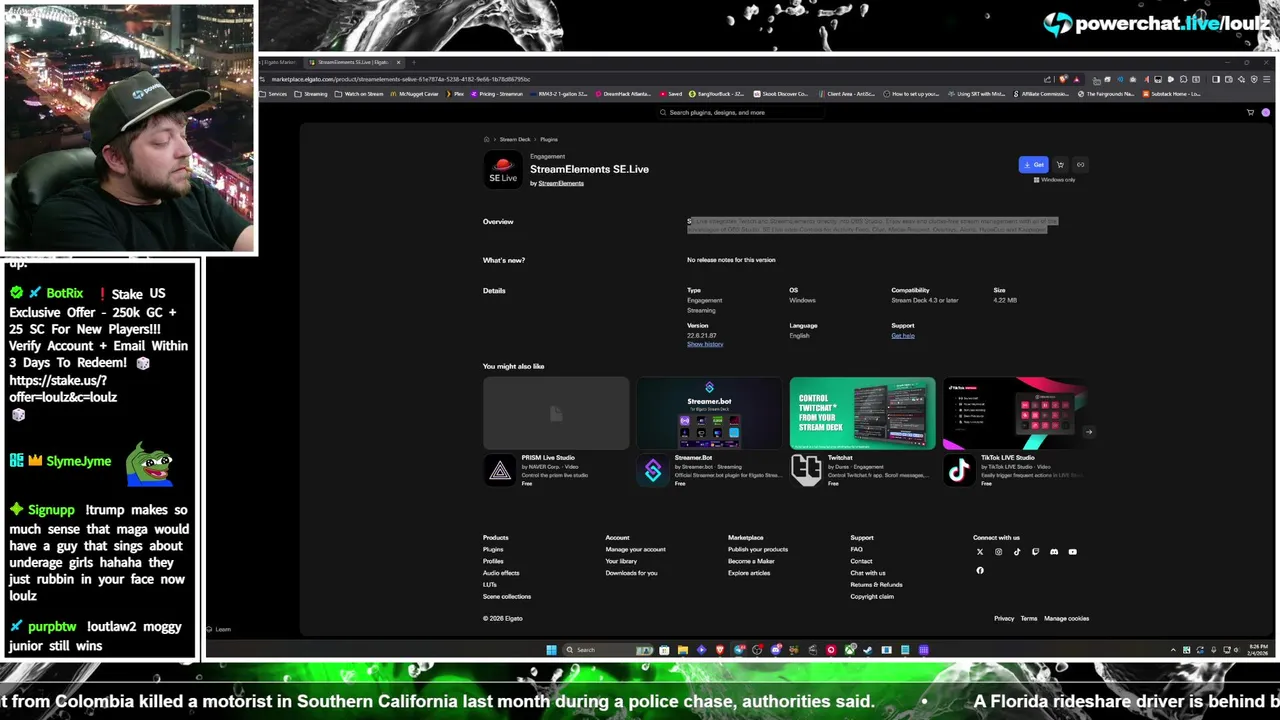Viewport: 1280px width, 720px height.
Task: Open the Privacy footer link
Action: [1004, 619]
